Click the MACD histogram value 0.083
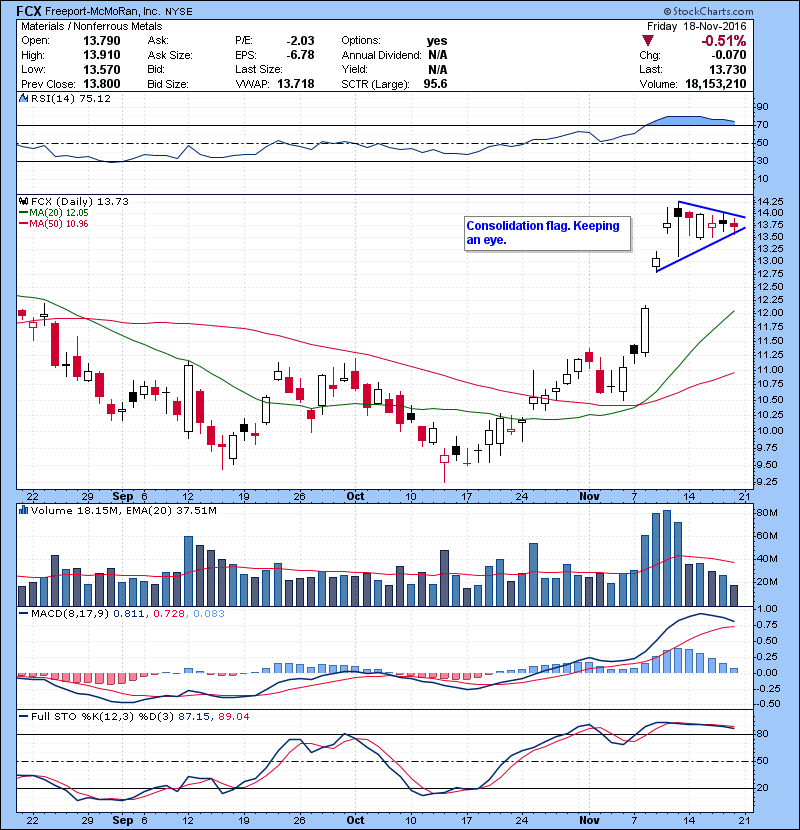800x830 pixels. [209, 614]
